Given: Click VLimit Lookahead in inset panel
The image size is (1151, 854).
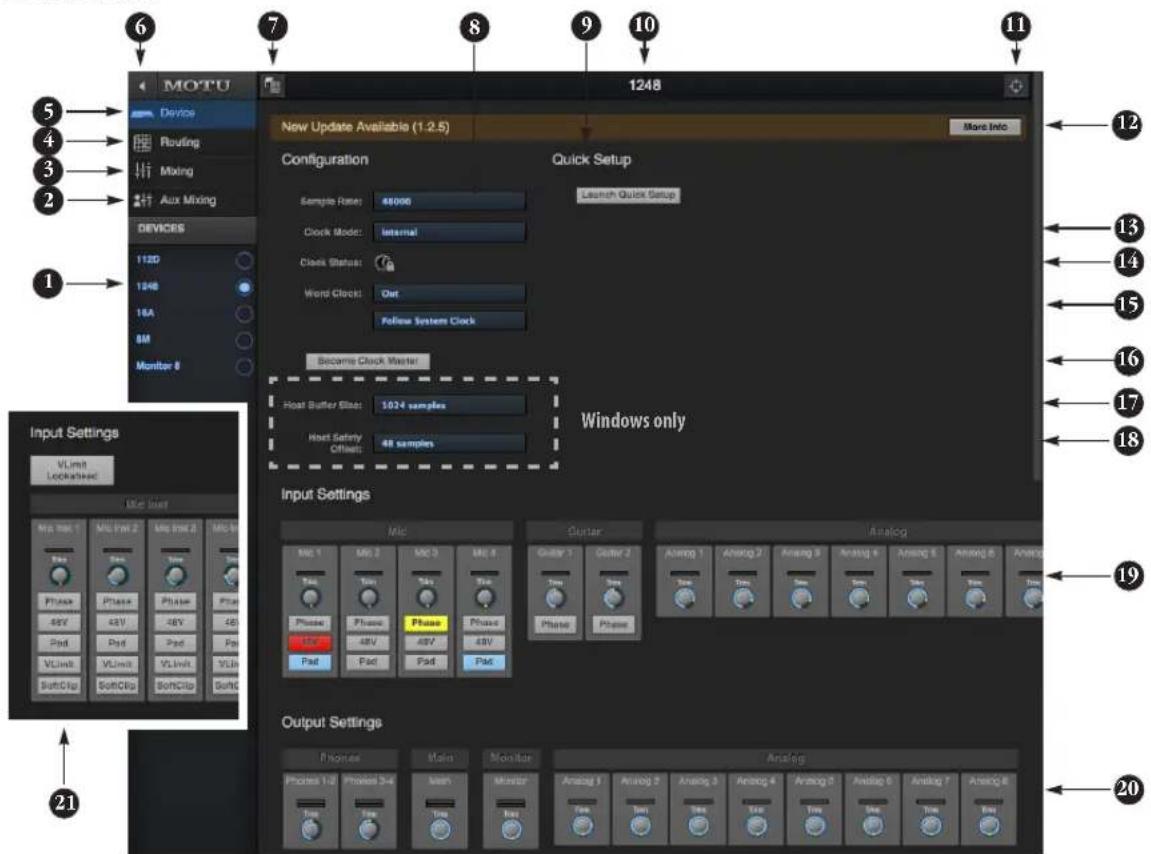Looking at the screenshot, I should [72, 470].
